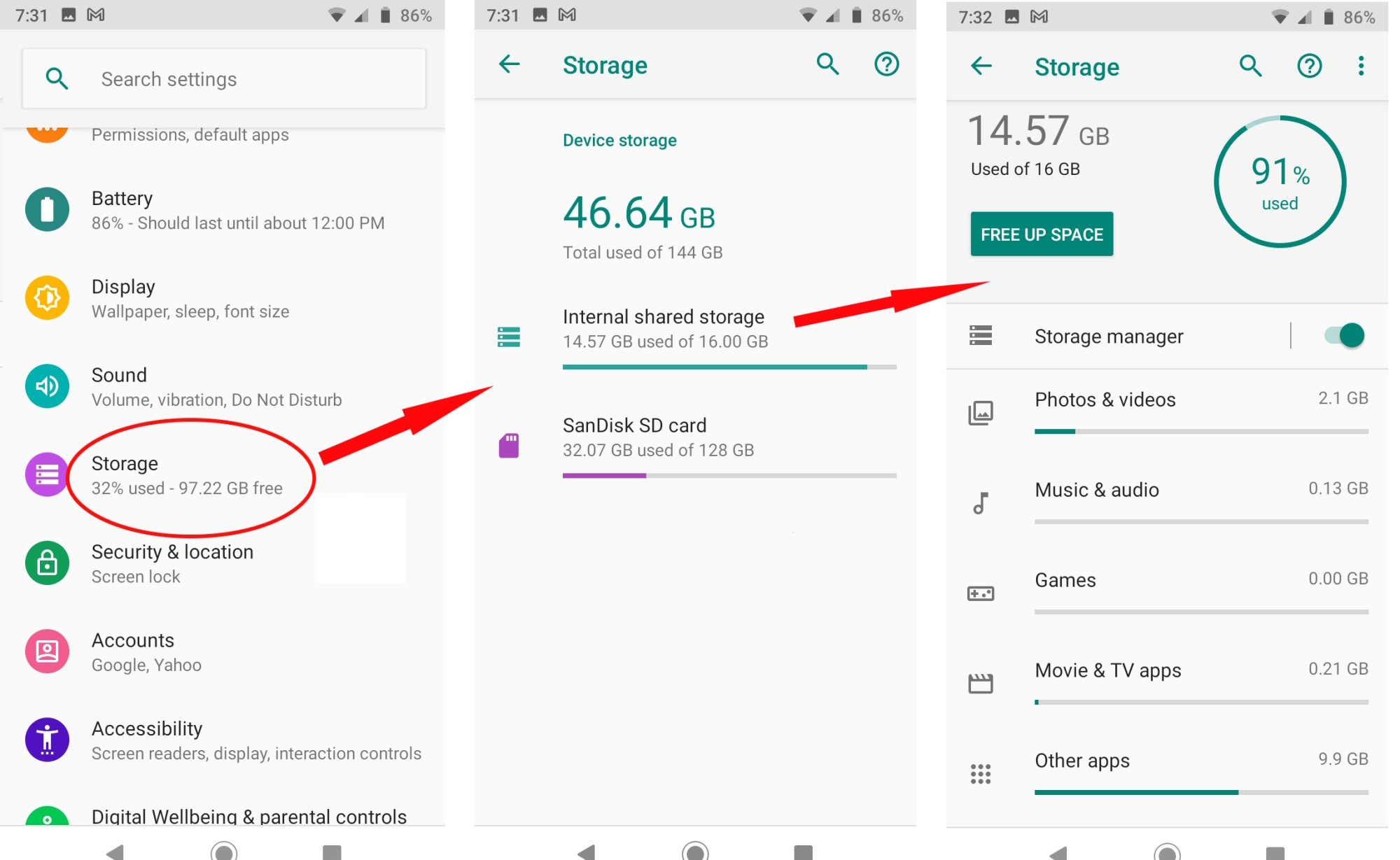1400x860 pixels.
Task: Go back from rightmost Storage screen
Action: click(981, 66)
